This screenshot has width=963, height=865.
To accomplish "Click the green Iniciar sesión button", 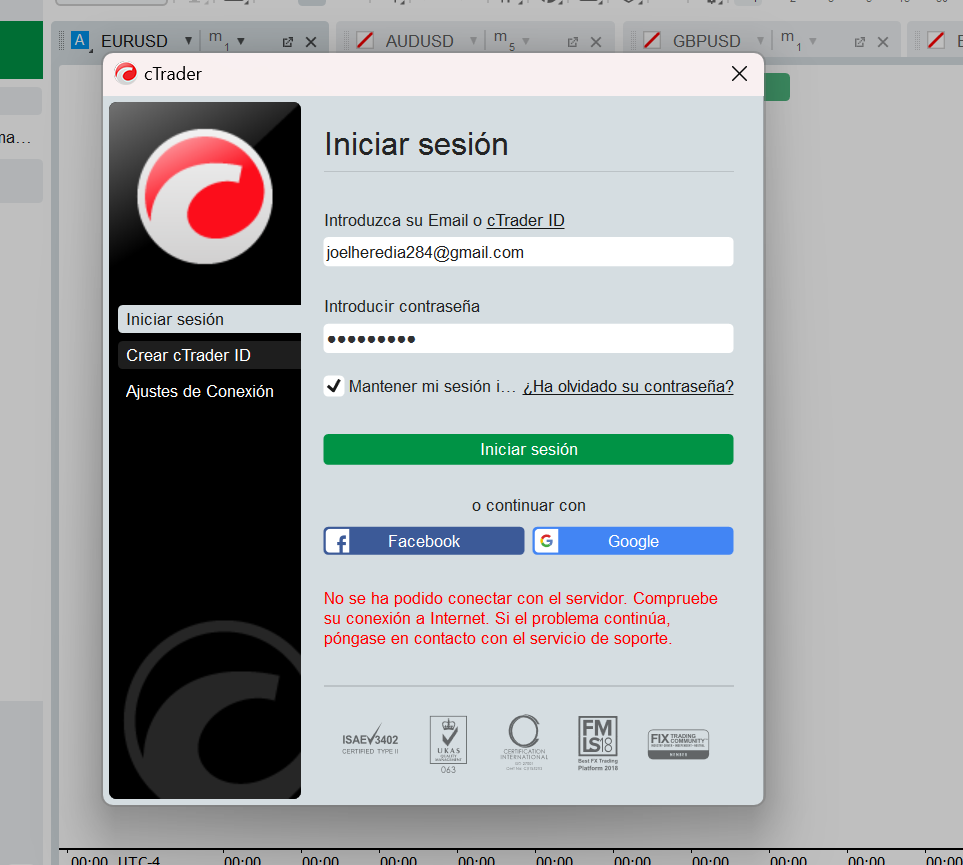I will click(x=528, y=449).
